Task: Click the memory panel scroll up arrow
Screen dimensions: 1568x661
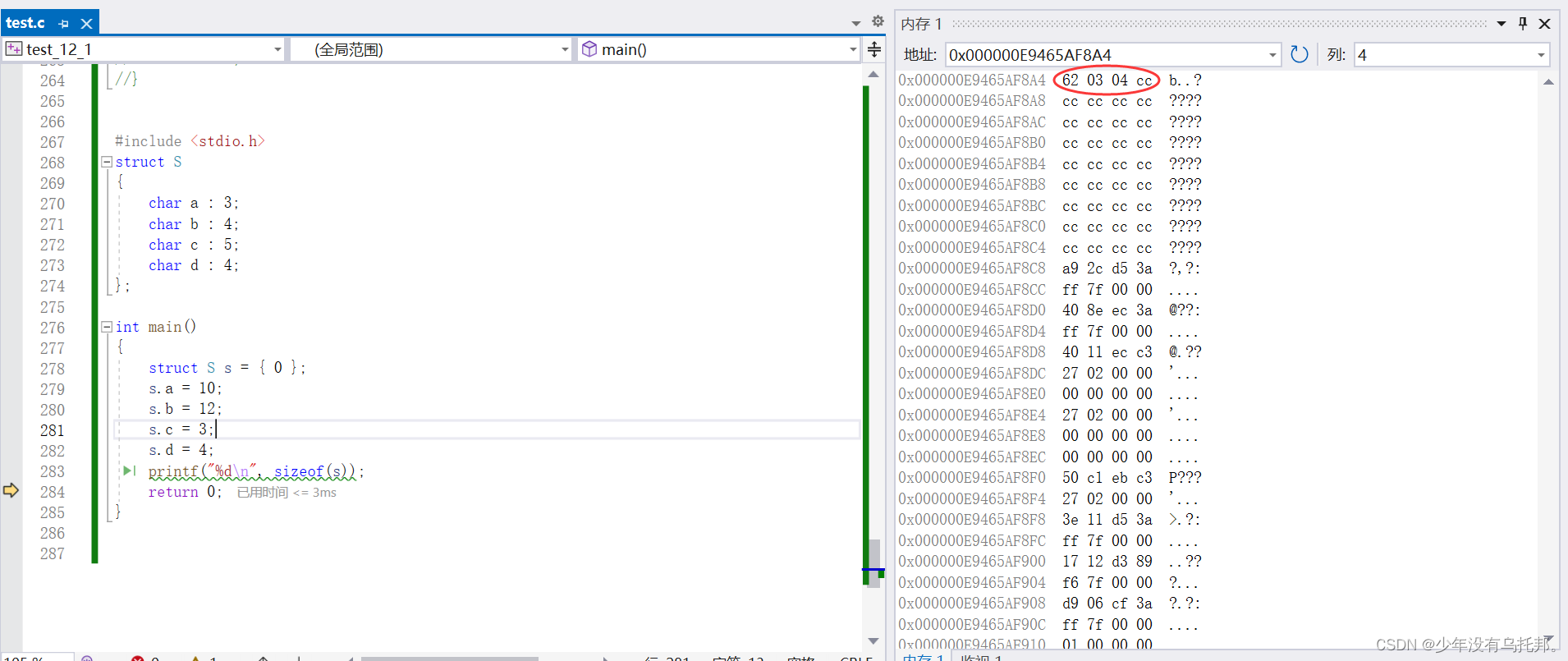Action: click(x=1548, y=82)
